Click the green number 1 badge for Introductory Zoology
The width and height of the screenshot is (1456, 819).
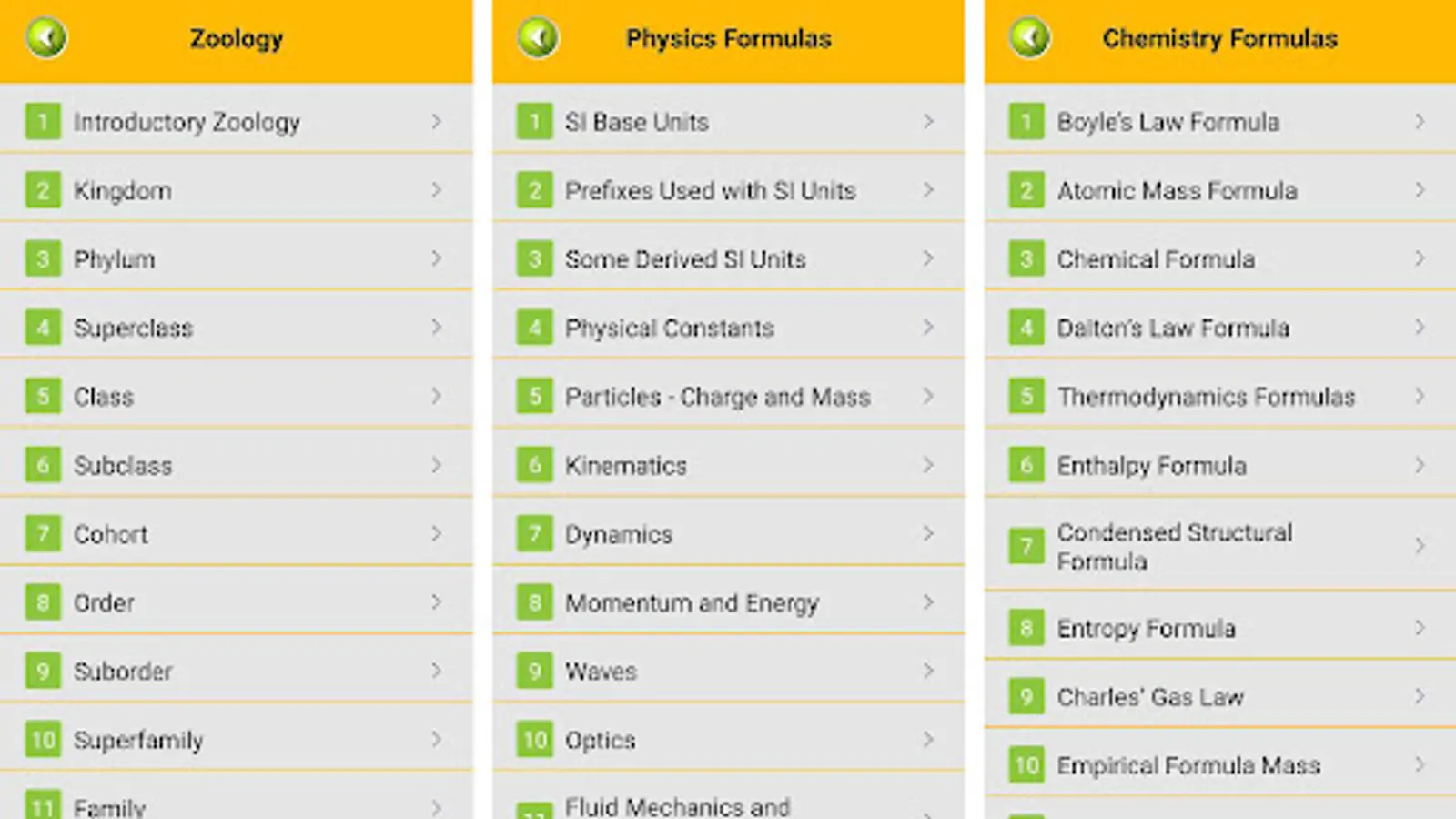43,121
